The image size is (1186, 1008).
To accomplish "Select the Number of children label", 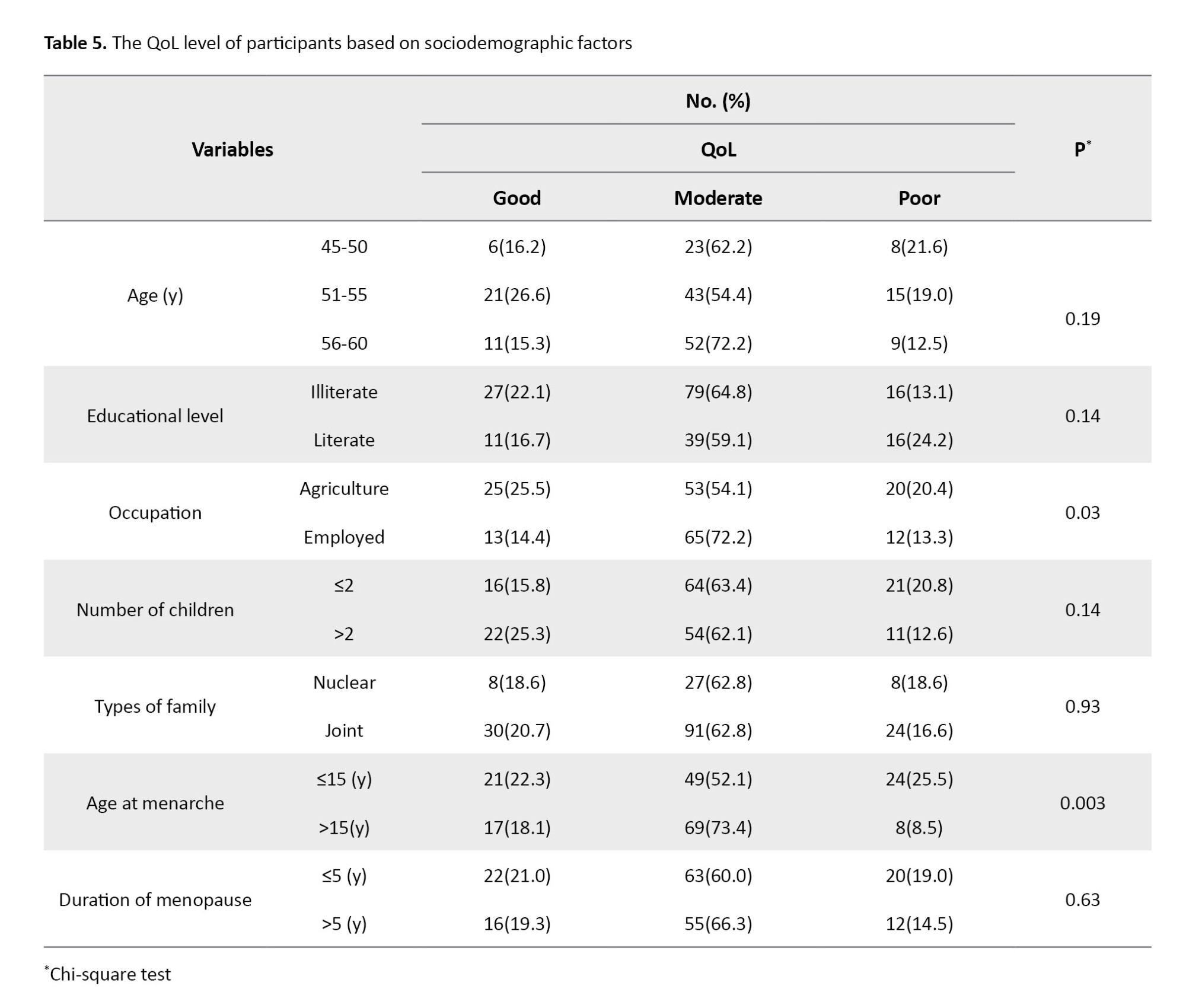I will (155, 610).
